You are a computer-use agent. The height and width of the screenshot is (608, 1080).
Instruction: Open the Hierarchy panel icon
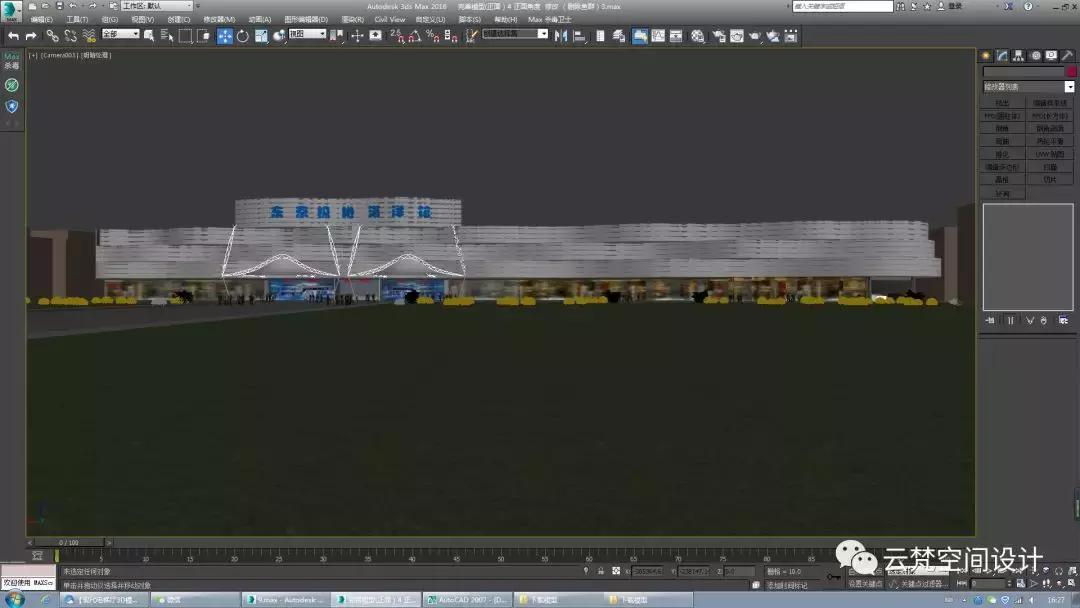point(1019,55)
